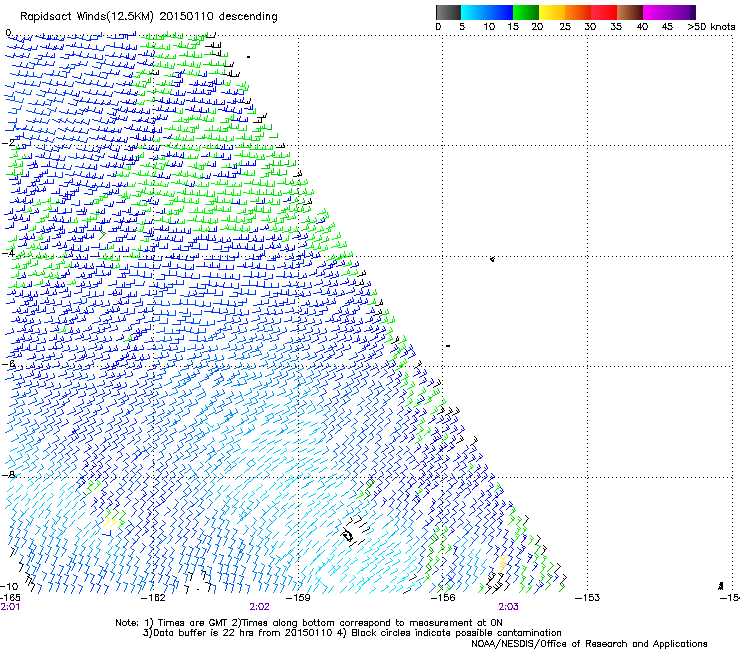Click the yellow wind barbs below -8 near -163
This screenshot has width=740, height=650.
pos(109,522)
